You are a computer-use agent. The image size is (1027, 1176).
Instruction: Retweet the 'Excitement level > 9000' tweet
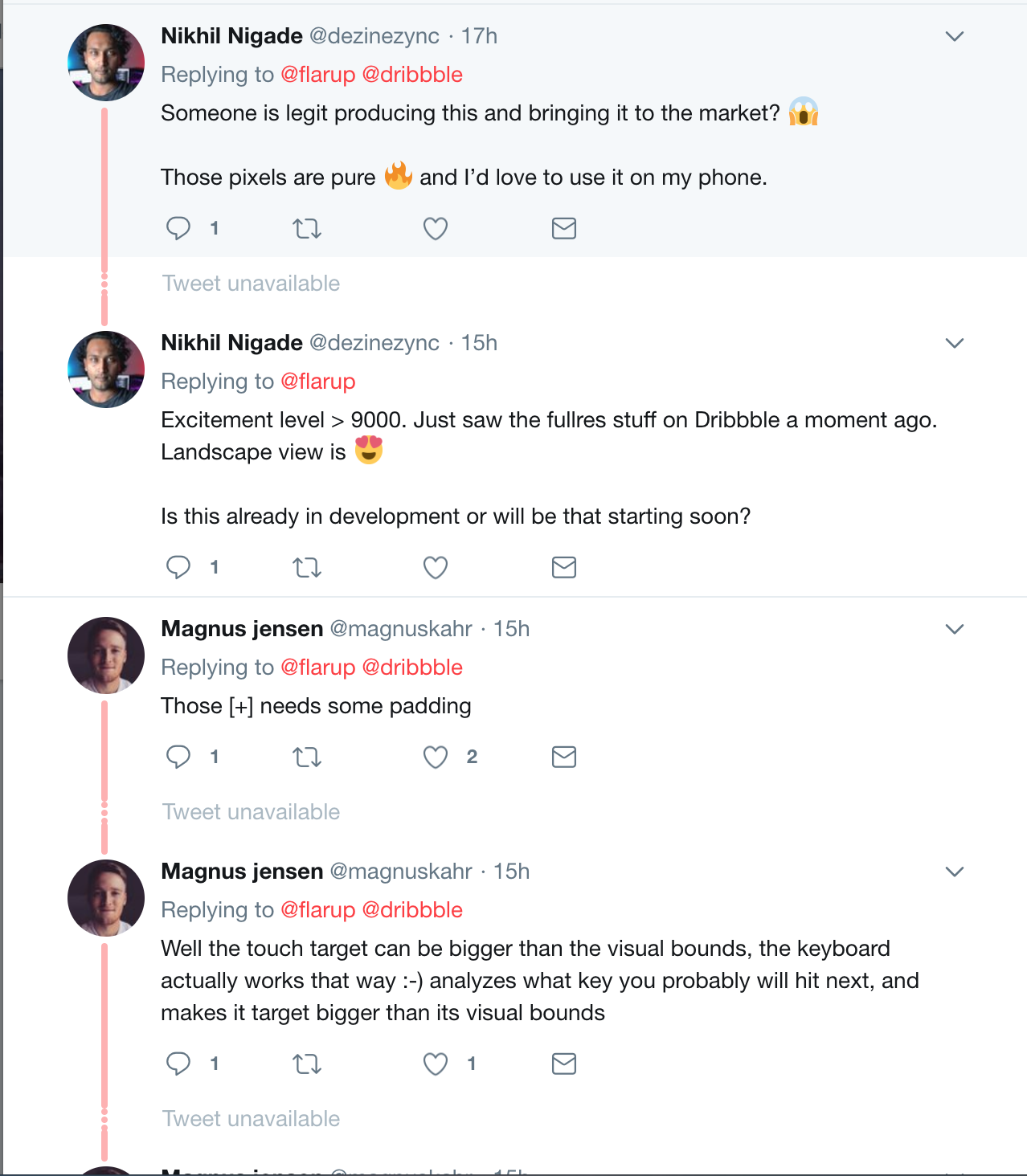click(x=307, y=568)
